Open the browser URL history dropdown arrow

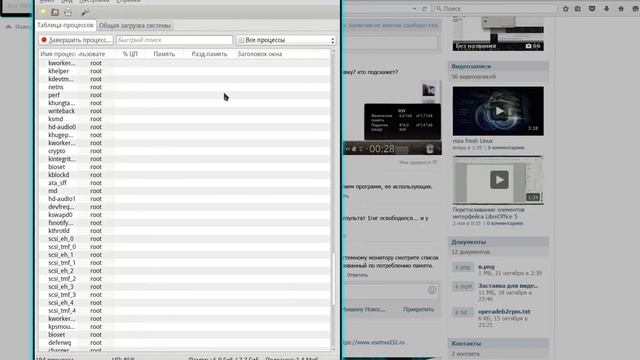coord(414,9)
